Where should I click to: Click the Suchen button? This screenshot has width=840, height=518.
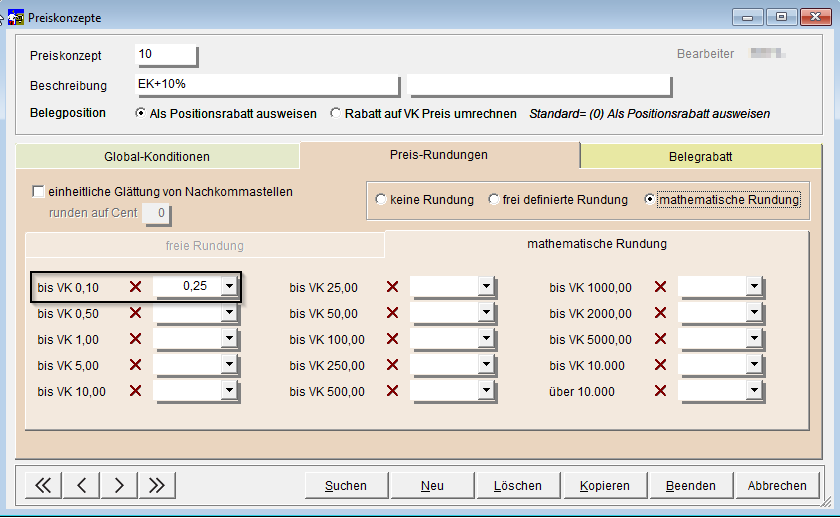tap(346, 485)
